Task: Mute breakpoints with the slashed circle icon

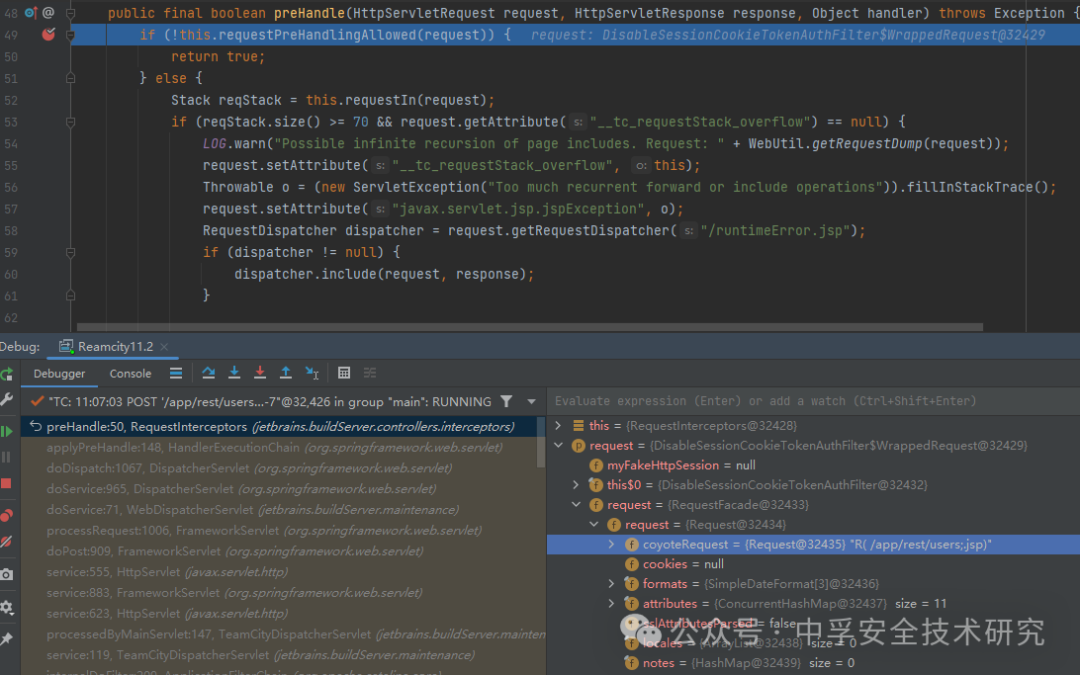Action: click(x=6, y=542)
